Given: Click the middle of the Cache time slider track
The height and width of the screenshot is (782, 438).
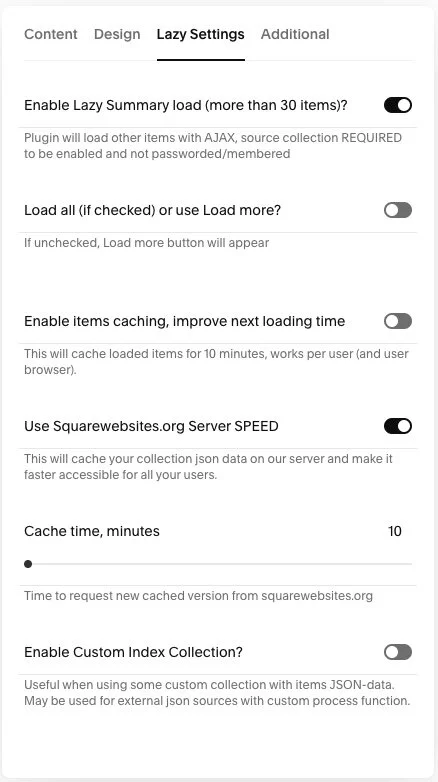Looking at the screenshot, I should [218, 564].
